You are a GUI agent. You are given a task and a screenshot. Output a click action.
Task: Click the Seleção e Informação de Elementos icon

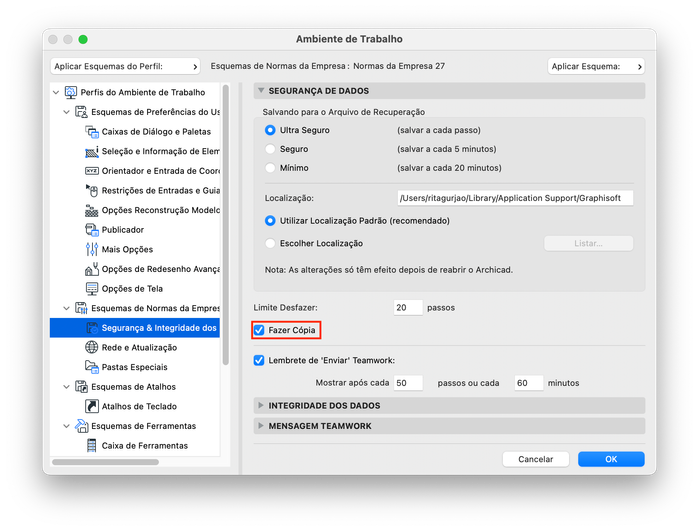92,151
